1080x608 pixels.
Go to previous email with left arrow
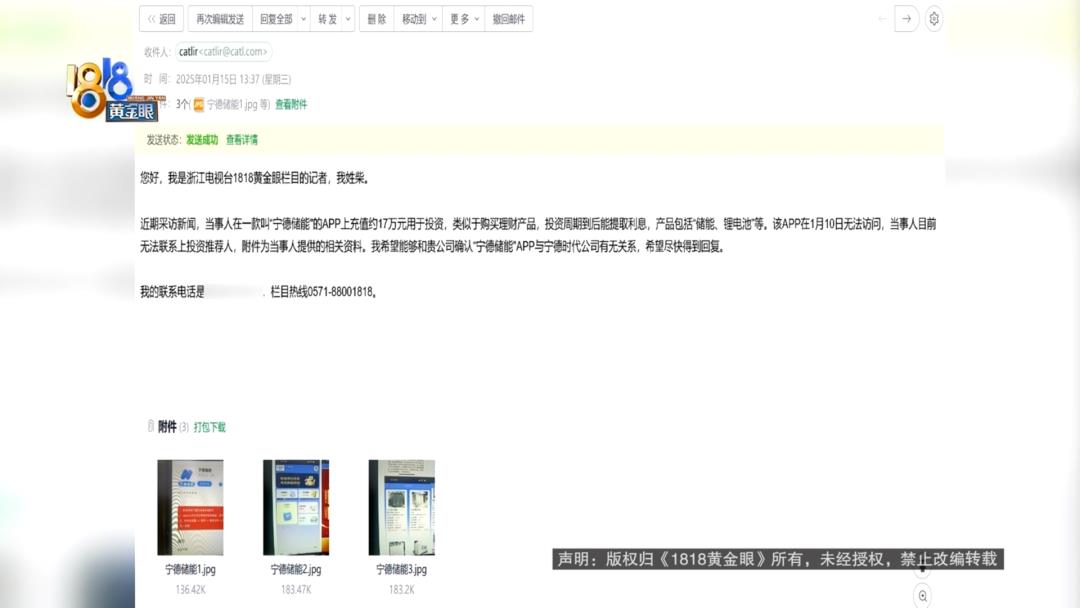[x=882, y=19]
